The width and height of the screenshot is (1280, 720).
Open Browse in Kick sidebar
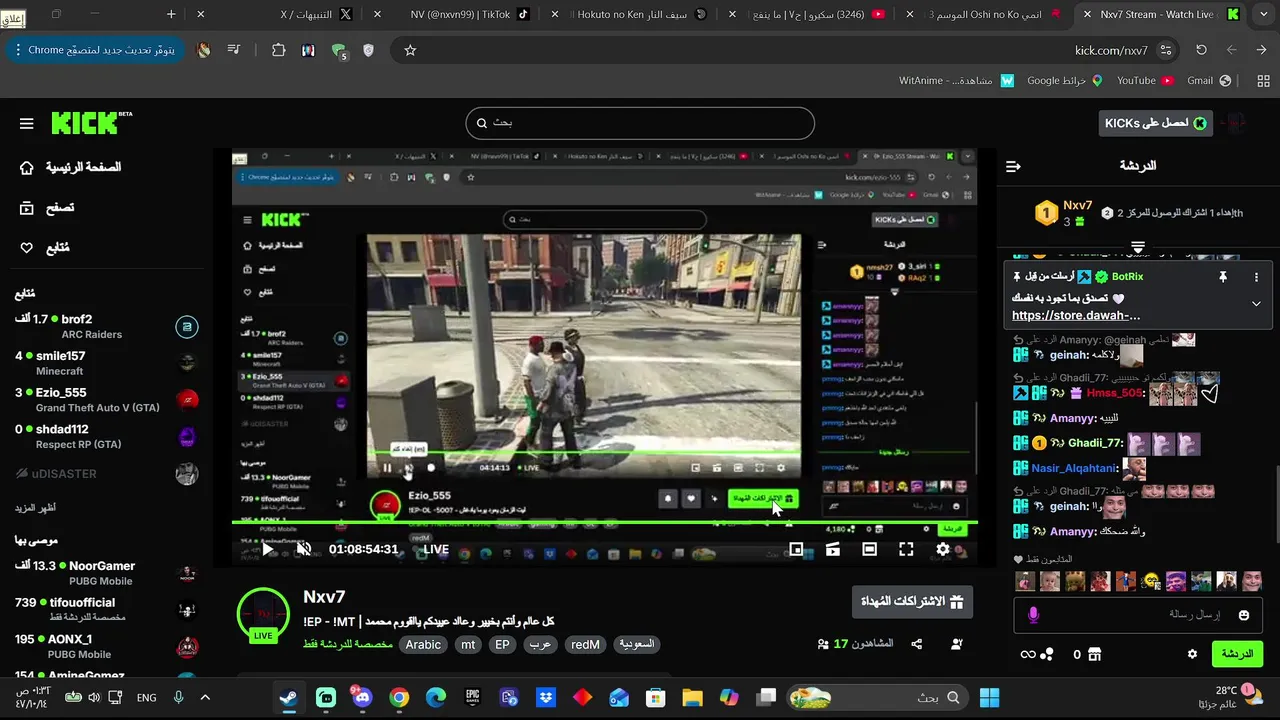[47, 208]
